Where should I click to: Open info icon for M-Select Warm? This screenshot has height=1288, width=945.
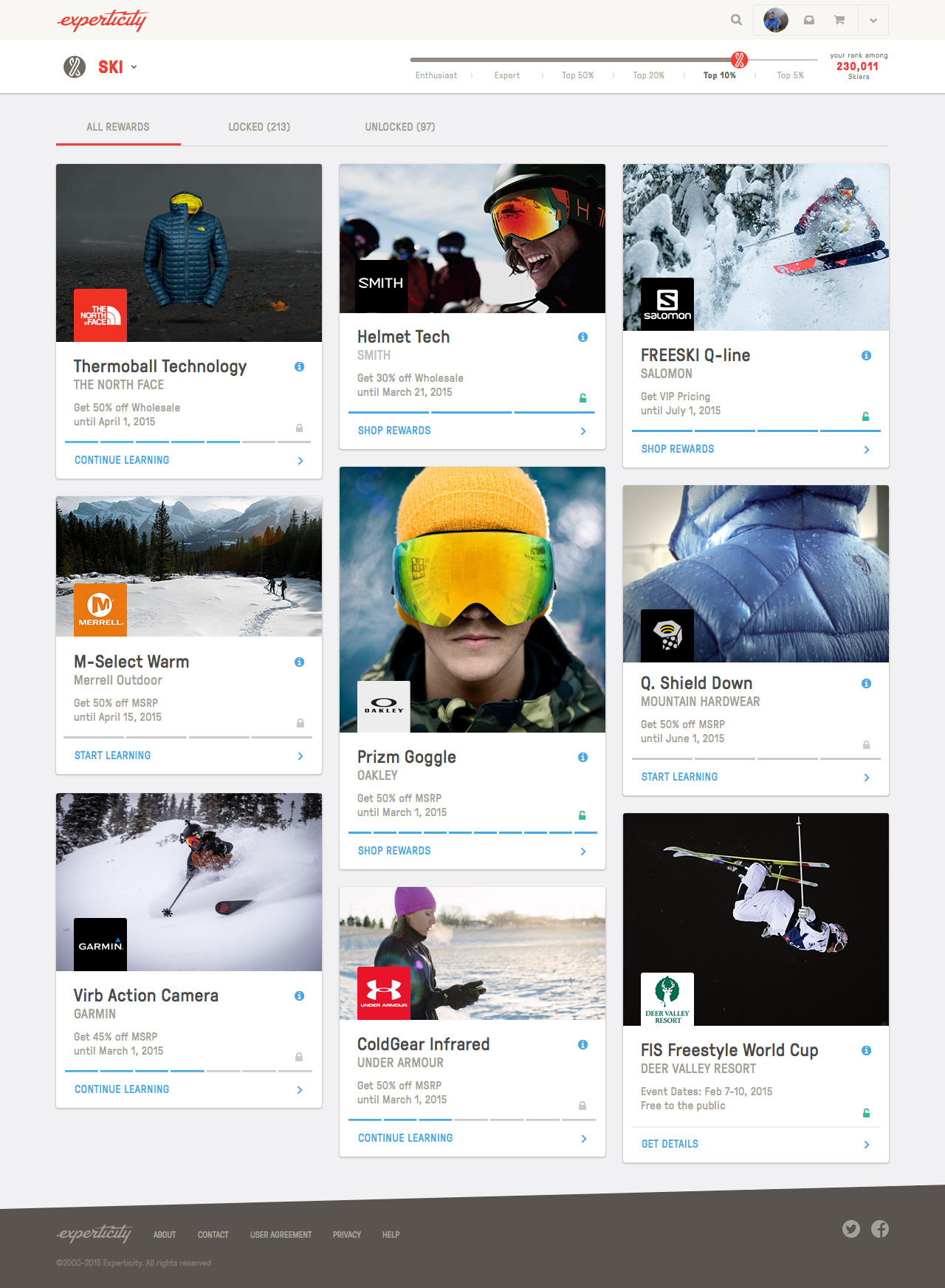299,662
